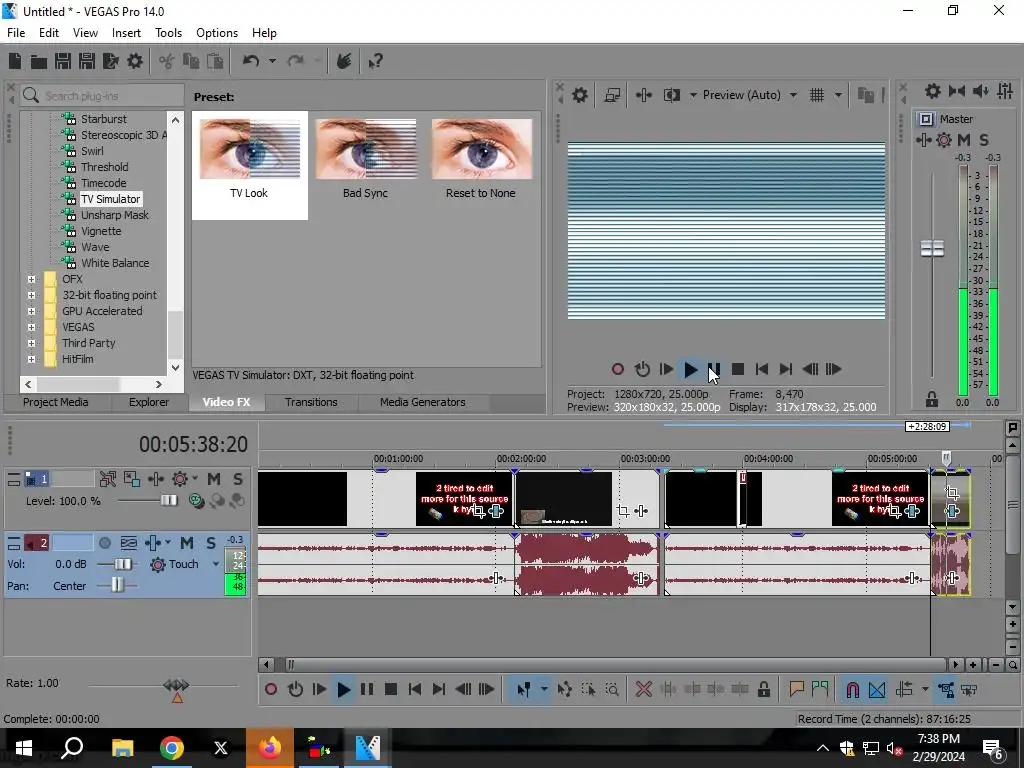The image size is (1024, 768).
Task: Open Master bus audio properties gear
Action: (933, 91)
